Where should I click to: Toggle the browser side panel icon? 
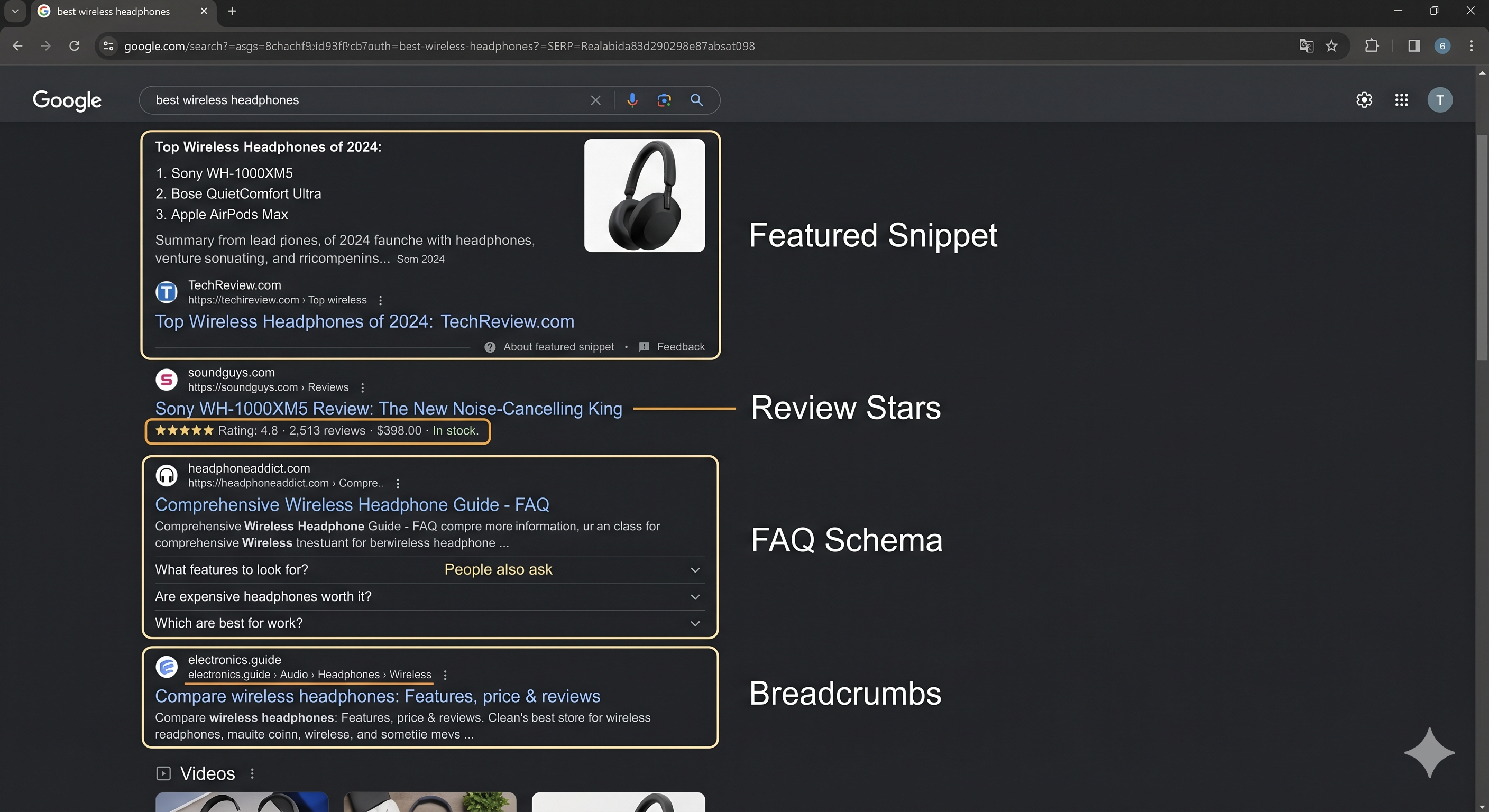(1414, 45)
